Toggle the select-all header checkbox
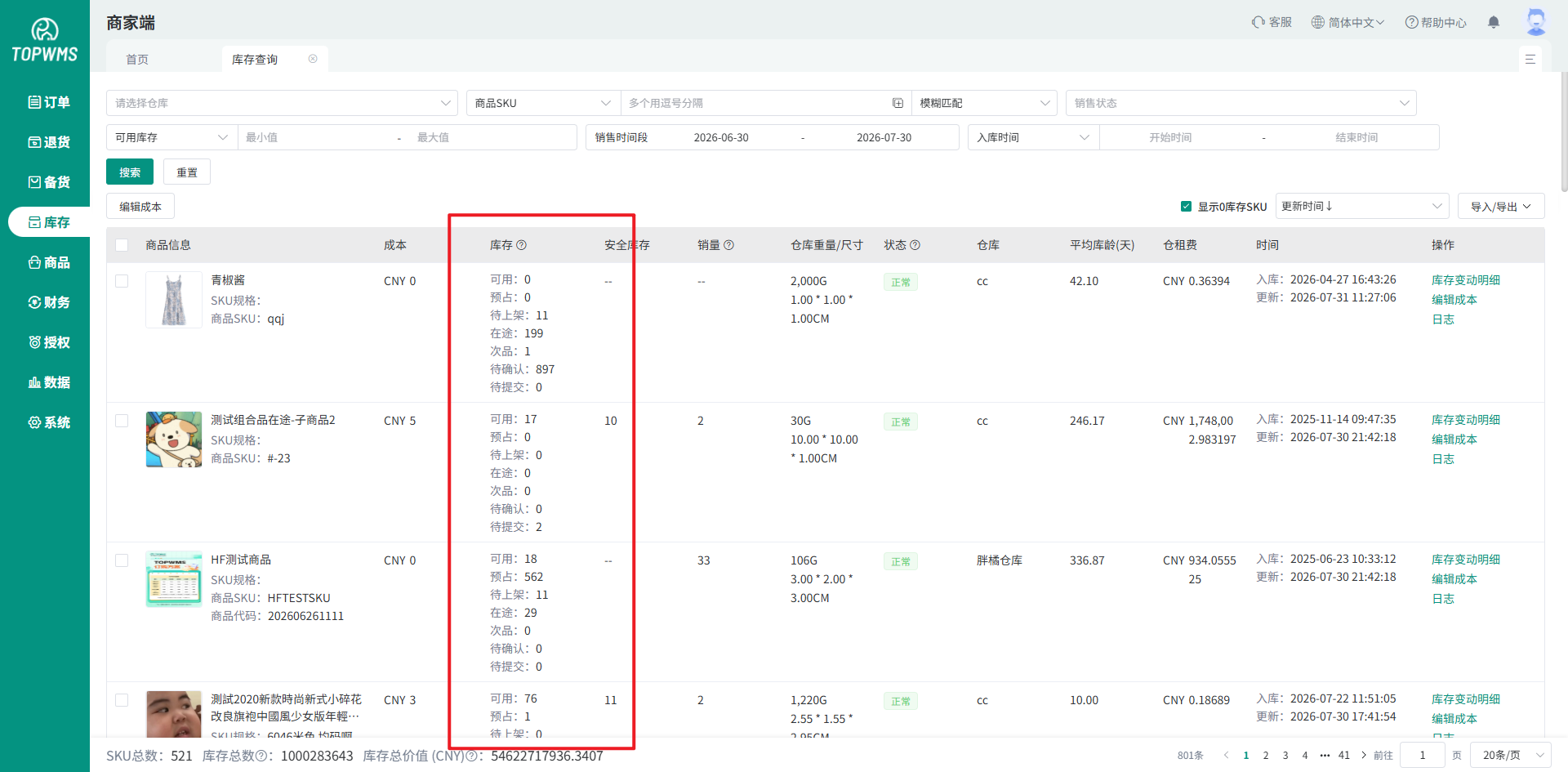 click(x=122, y=245)
